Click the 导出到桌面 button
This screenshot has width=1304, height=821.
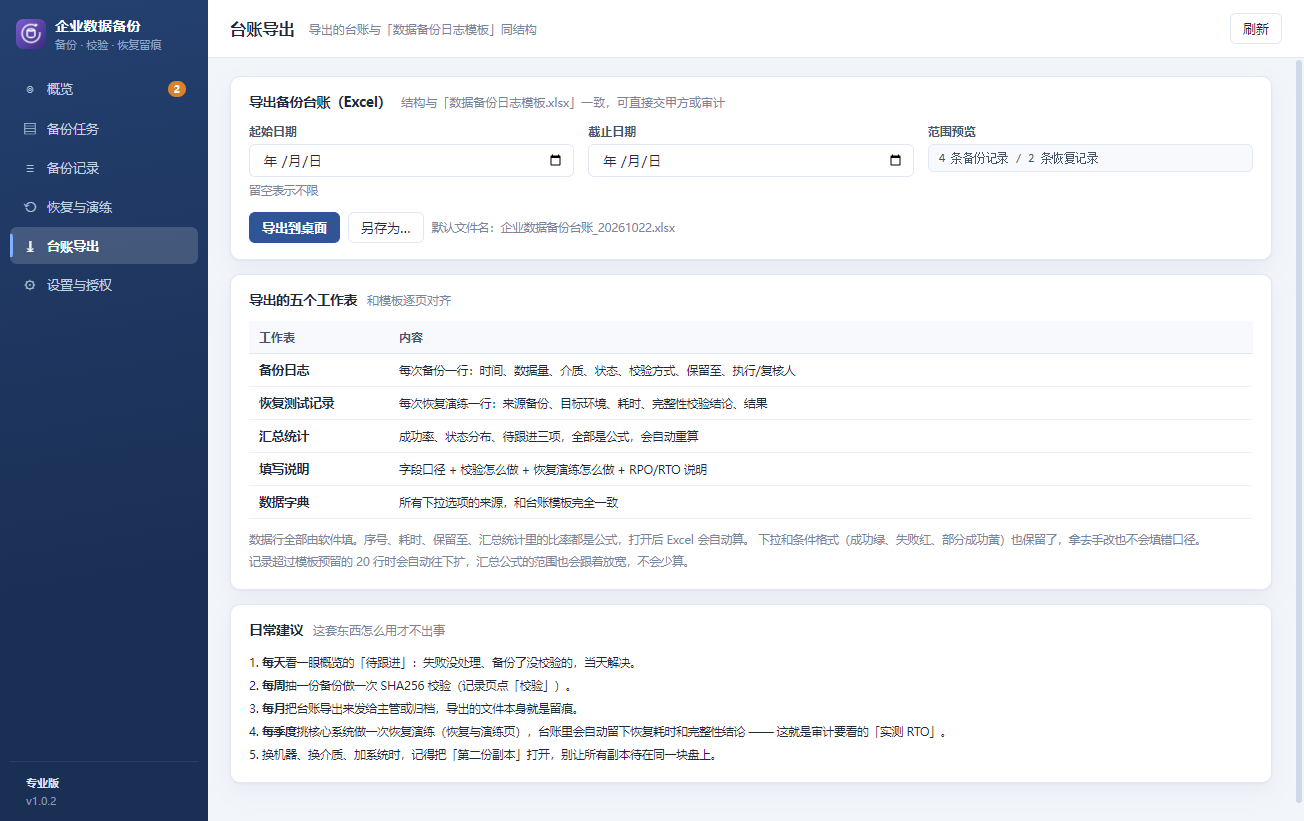(x=295, y=228)
